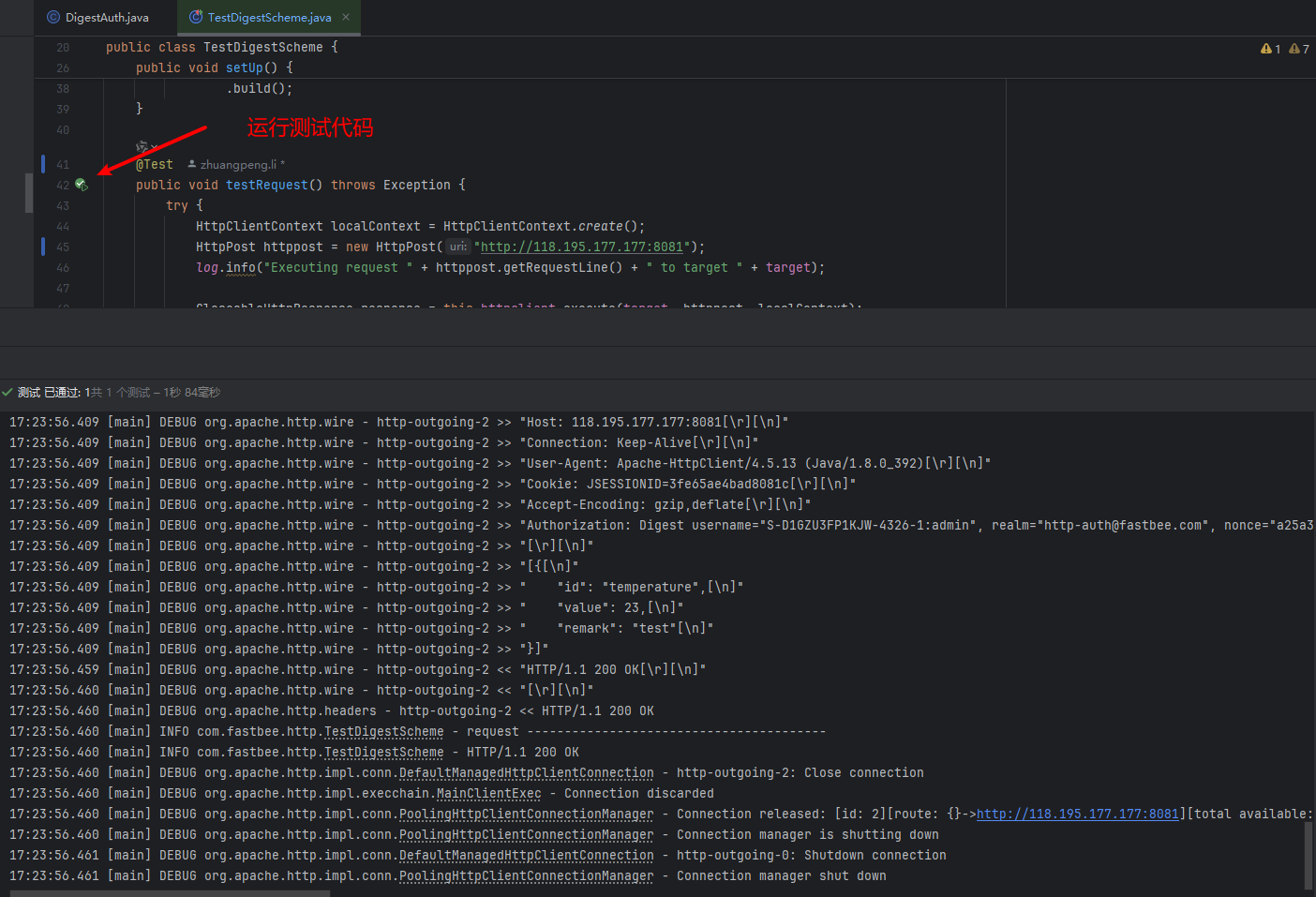The width and height of the screenshot is (1316, 897).
Task: Open MainClientExec link on Connection discarded line
Action: (489, 793)
